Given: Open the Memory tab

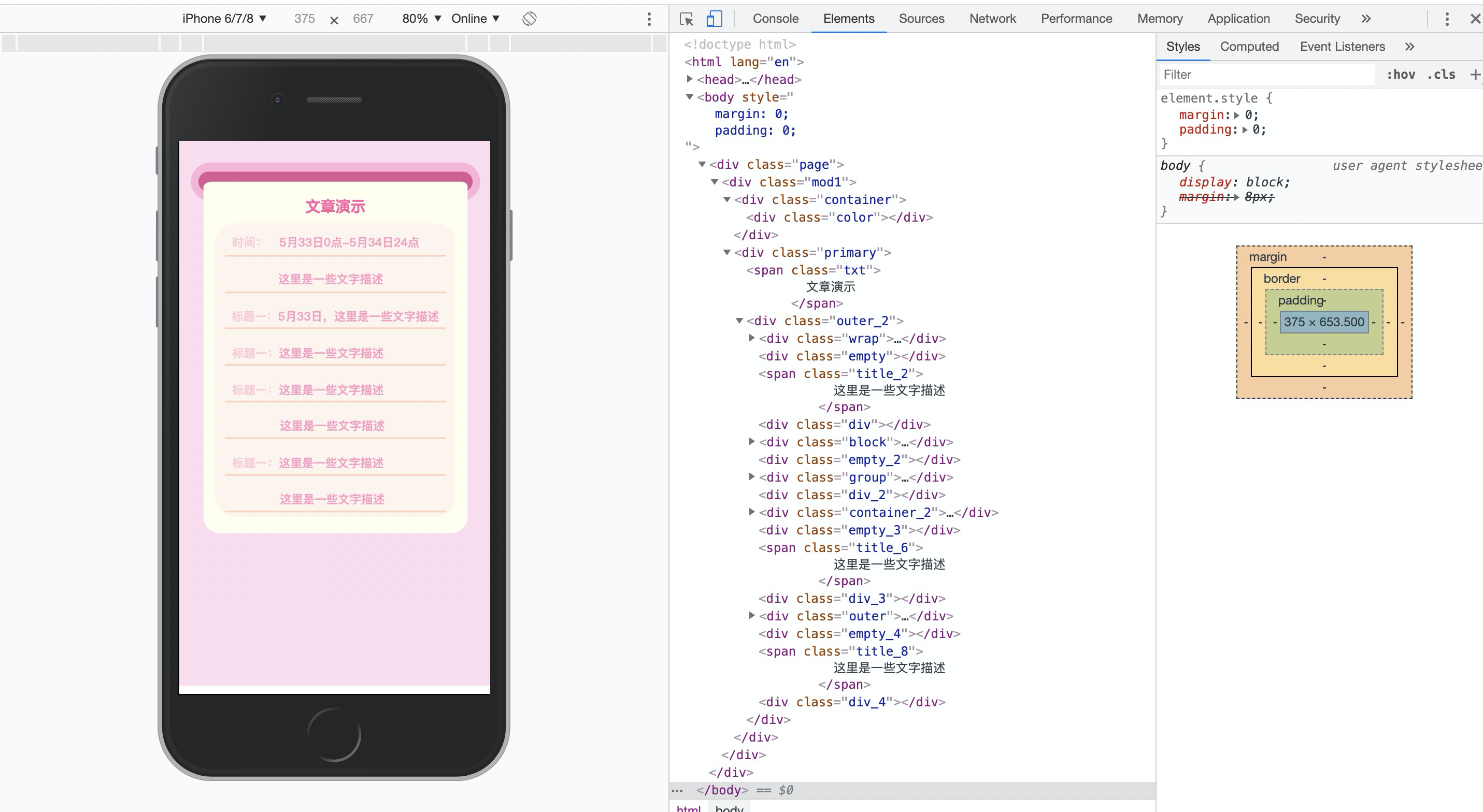Looking at the screenshot, I should (x=1160, y=19).
